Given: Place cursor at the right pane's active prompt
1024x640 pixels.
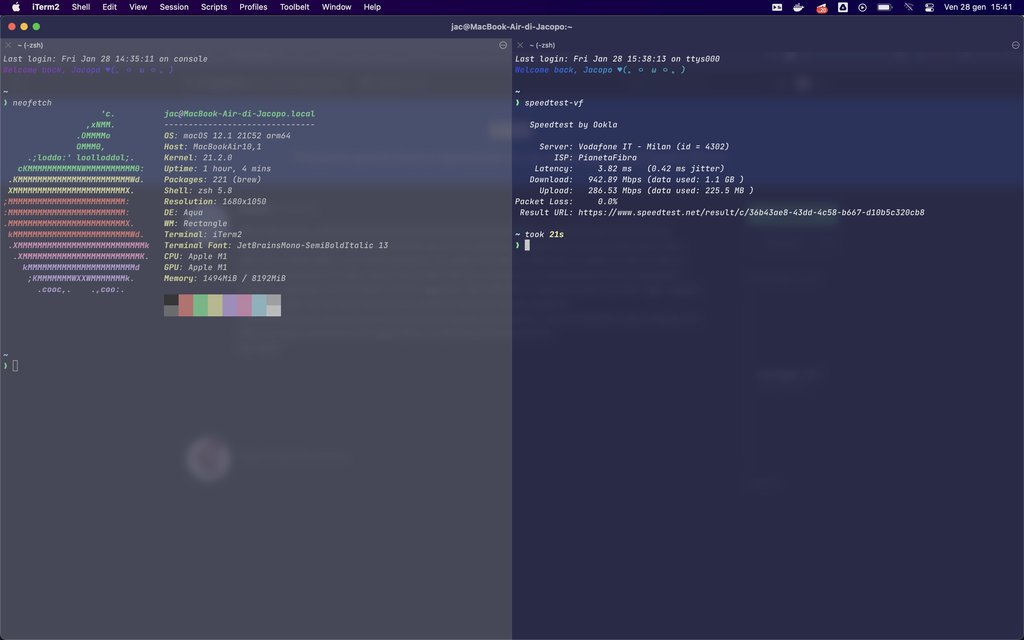Looking at the screenshot, I should coord(527,246).
